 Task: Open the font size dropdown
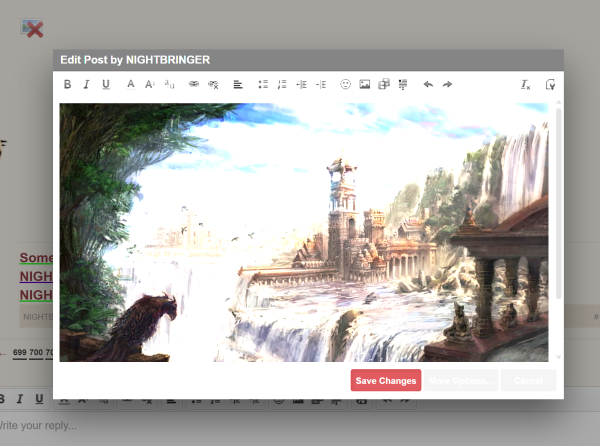click(150, 85)
